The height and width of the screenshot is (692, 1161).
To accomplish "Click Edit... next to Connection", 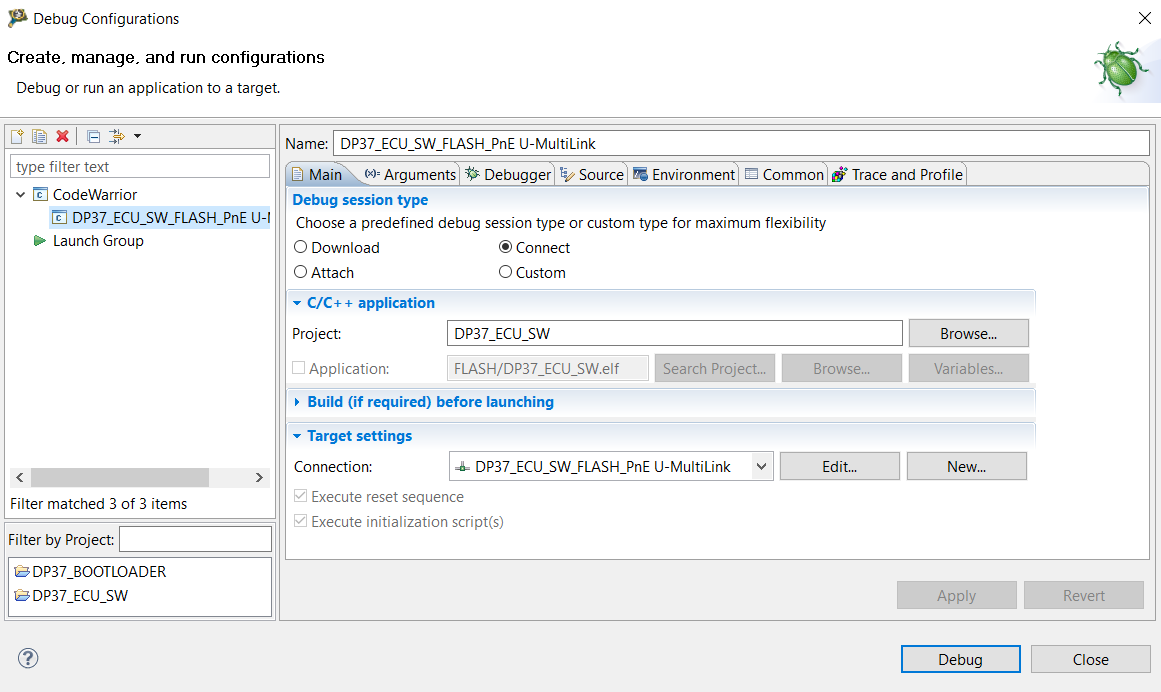I will pos(839,466).
